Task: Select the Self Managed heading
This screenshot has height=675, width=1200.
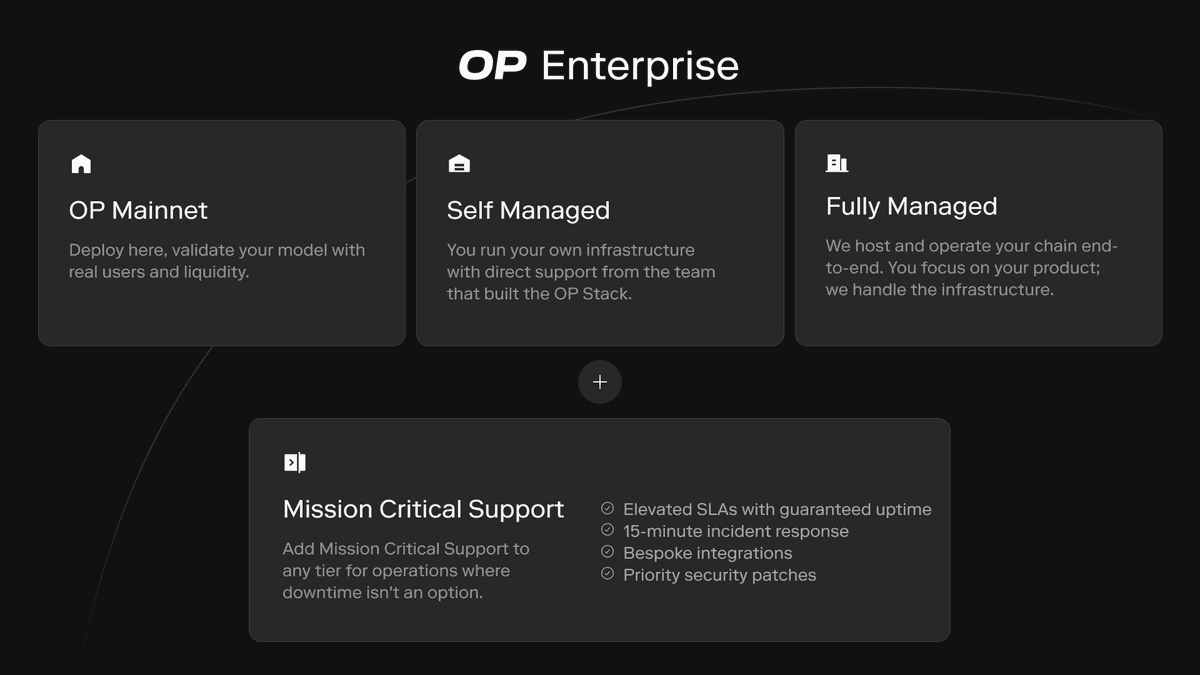Action: [528, 211]
